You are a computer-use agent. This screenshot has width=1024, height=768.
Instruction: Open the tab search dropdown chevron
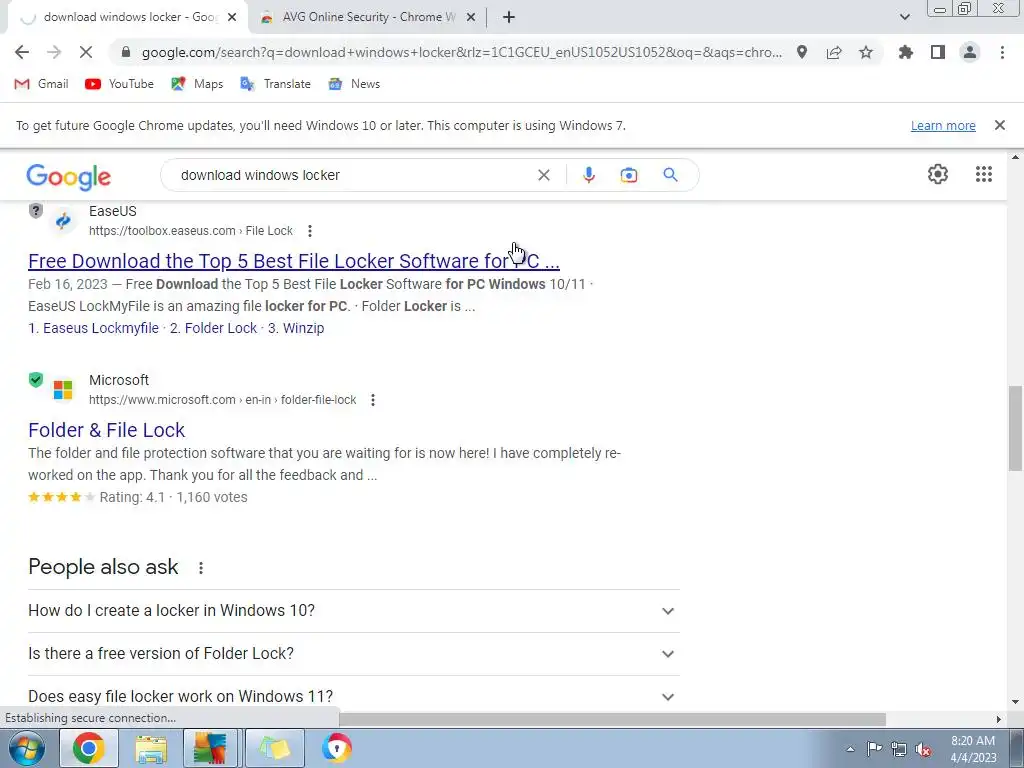tap(904, 17)
